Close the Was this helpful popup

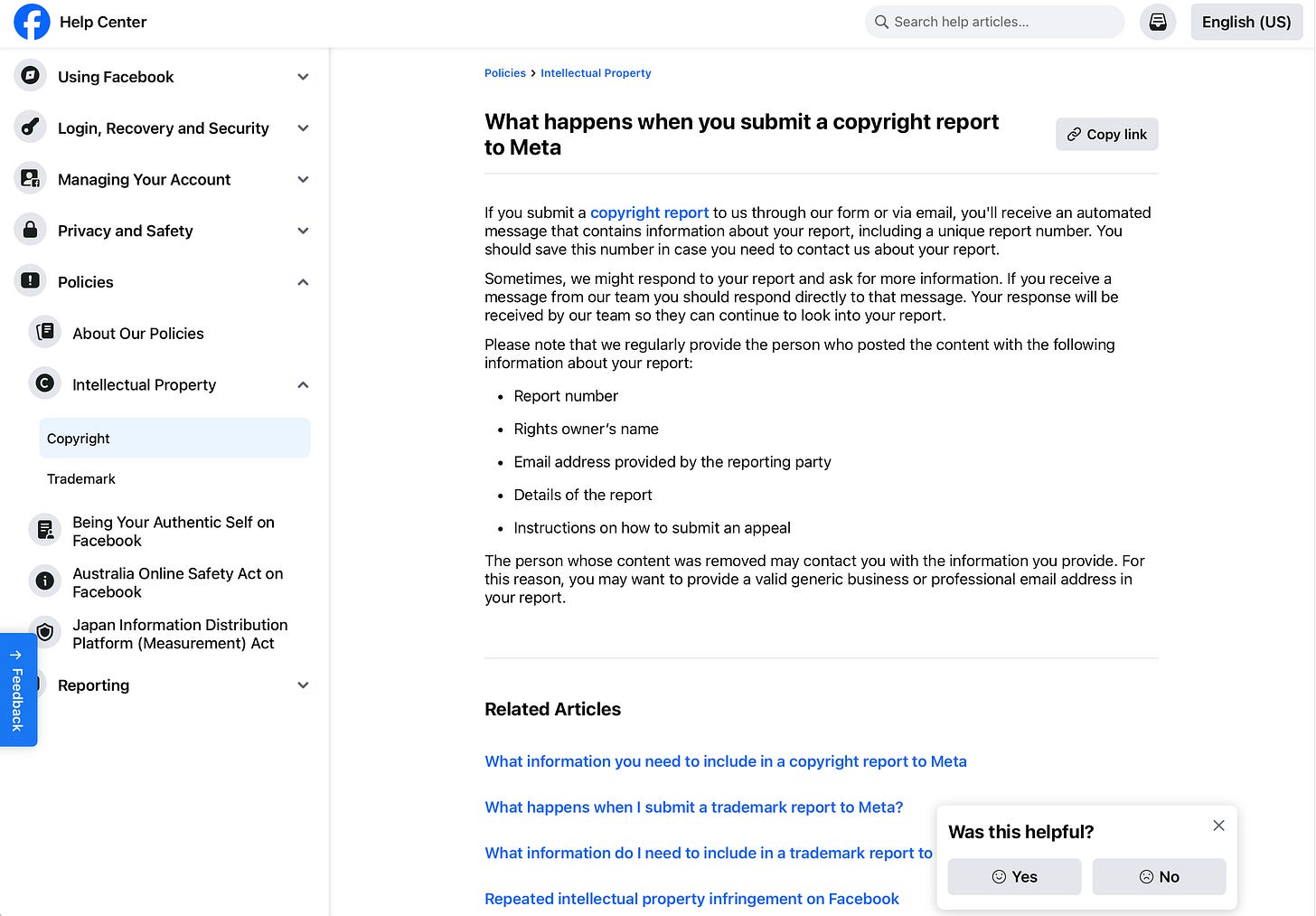(1218, 826)
